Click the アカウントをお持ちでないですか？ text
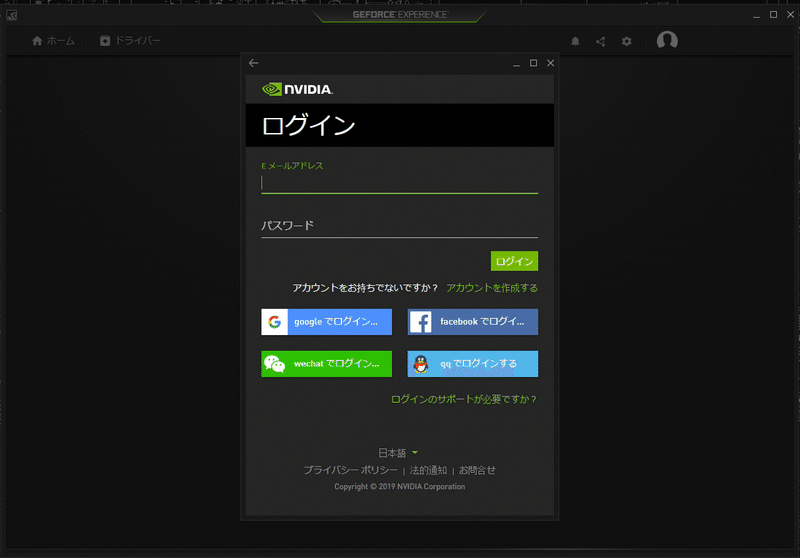This screenshot has height=558, width=800. [365, 288]
